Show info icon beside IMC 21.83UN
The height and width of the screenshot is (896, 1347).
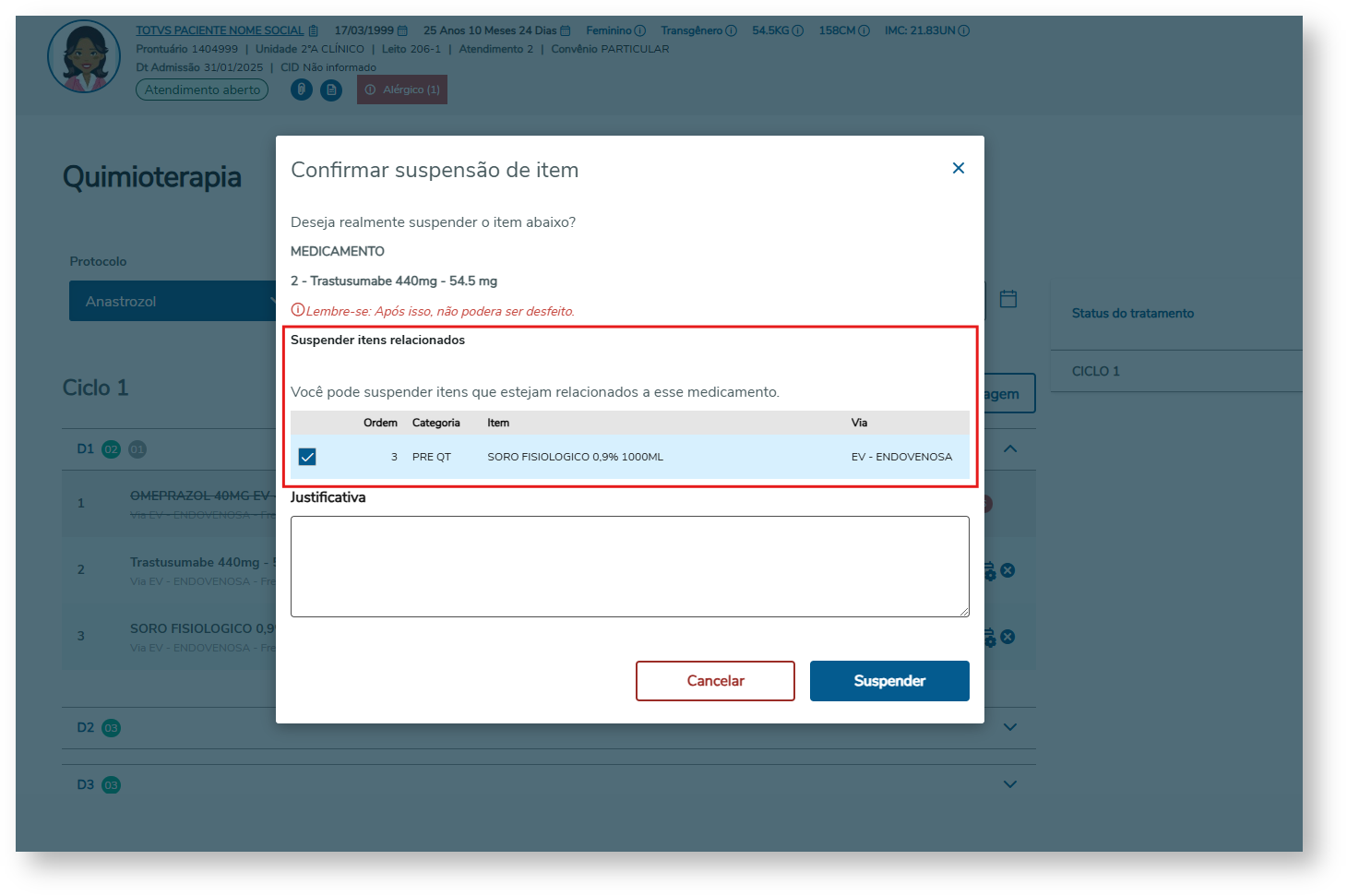[963, 30]
